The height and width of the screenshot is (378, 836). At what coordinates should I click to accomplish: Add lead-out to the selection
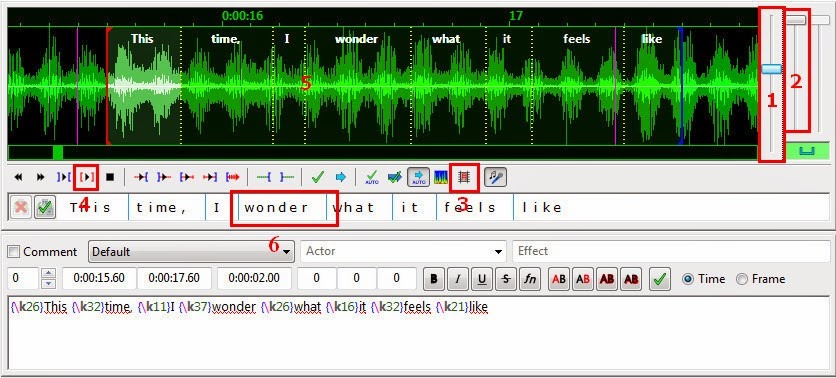click(x=287, y=177)
